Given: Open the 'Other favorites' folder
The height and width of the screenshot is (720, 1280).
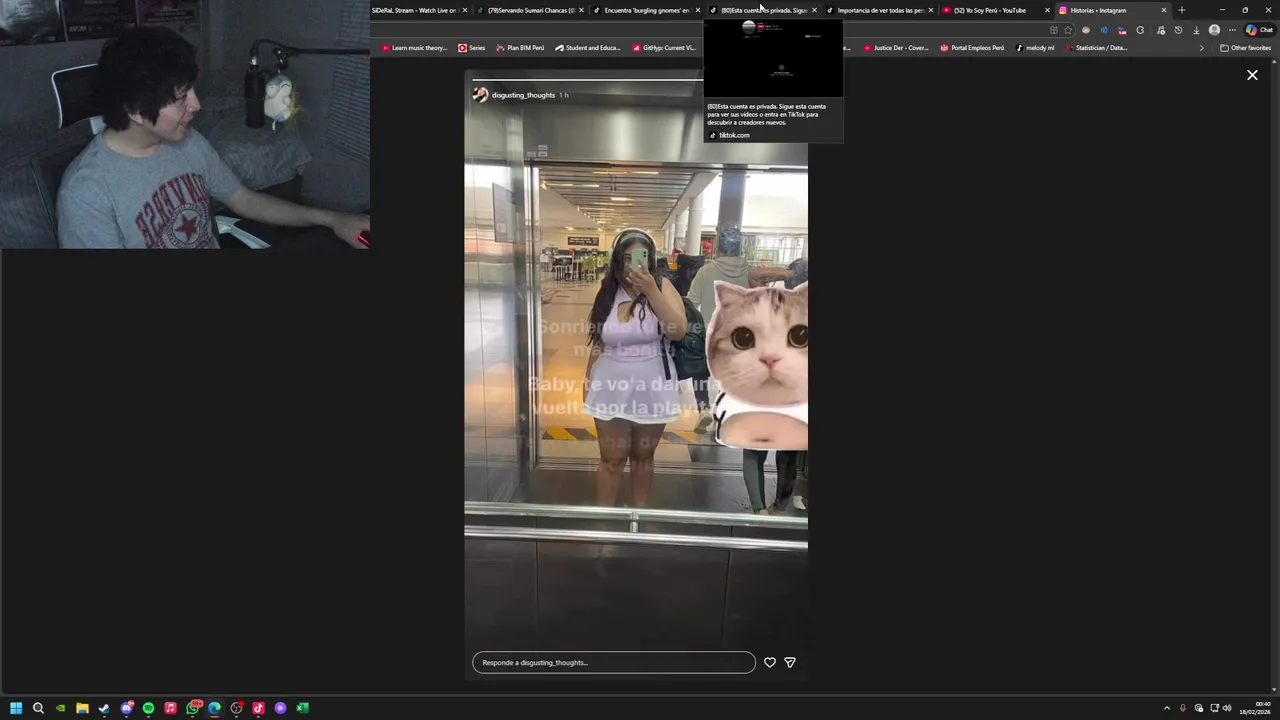Looking at the screenshot, I should (1245, 48).
